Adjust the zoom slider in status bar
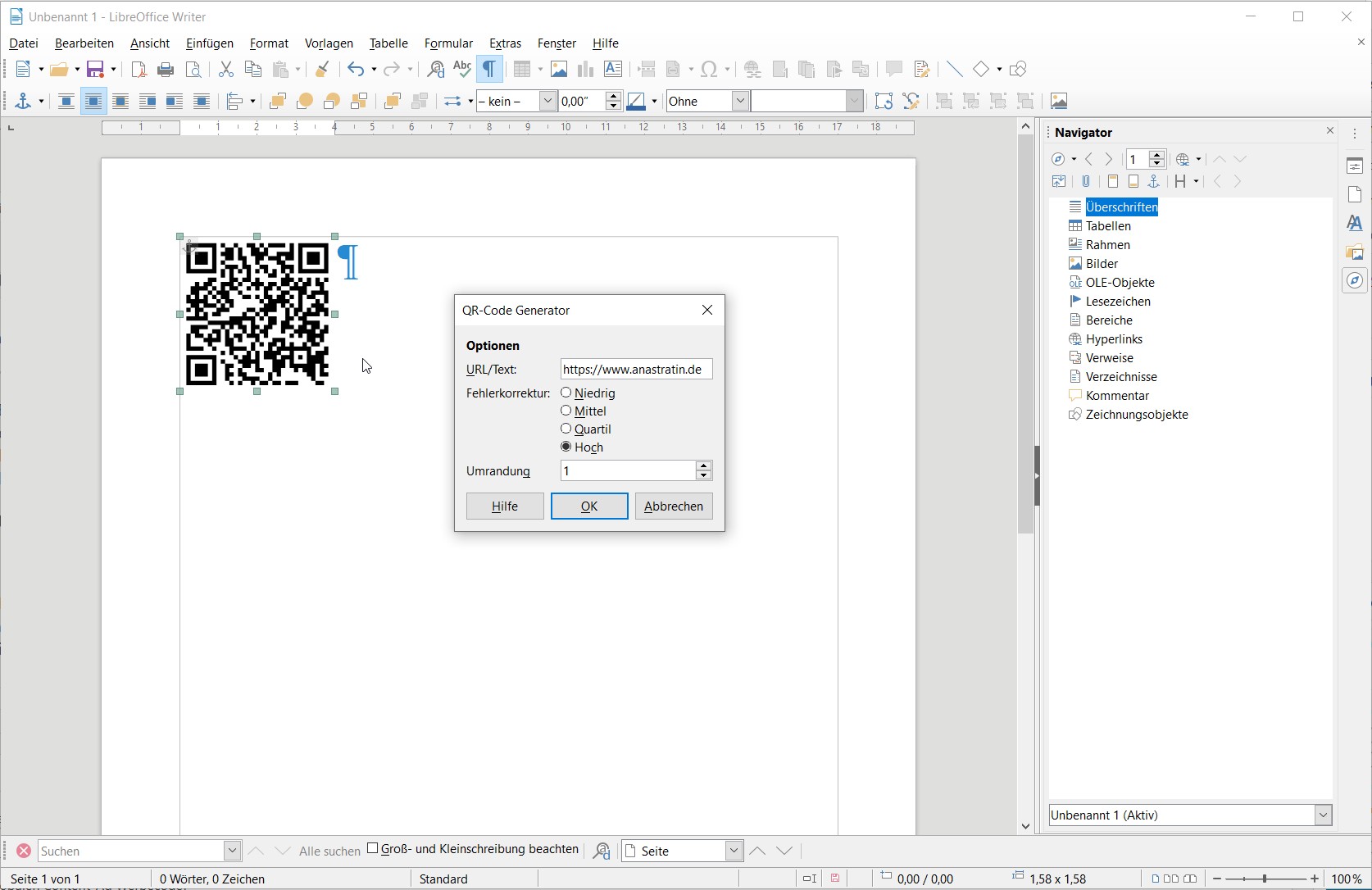1372x890 pixels. [x=1266, y=879]
